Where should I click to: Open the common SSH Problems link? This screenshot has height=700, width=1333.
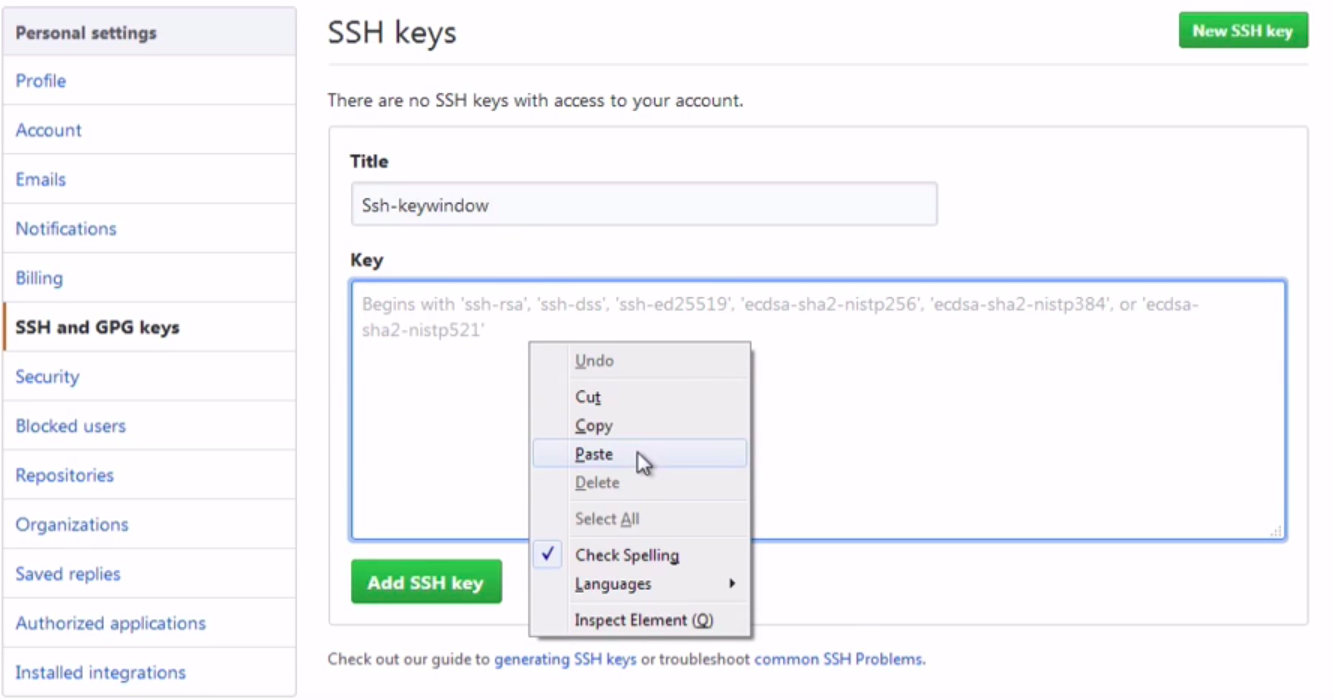click(839, 659)
